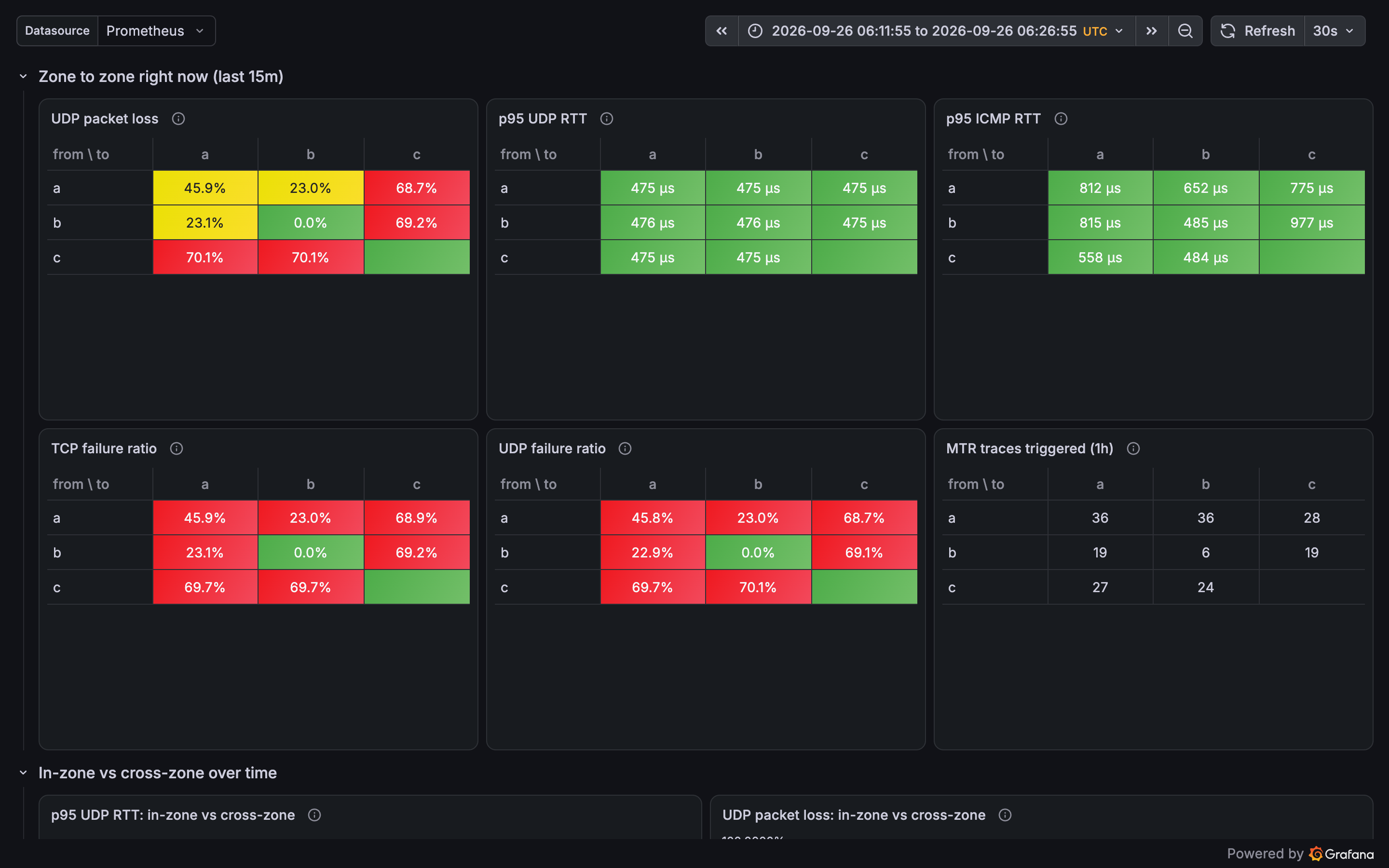
Task: Select the 977 µs cell in p95 ICMP RTT
Action: [x=1312, y=223]
